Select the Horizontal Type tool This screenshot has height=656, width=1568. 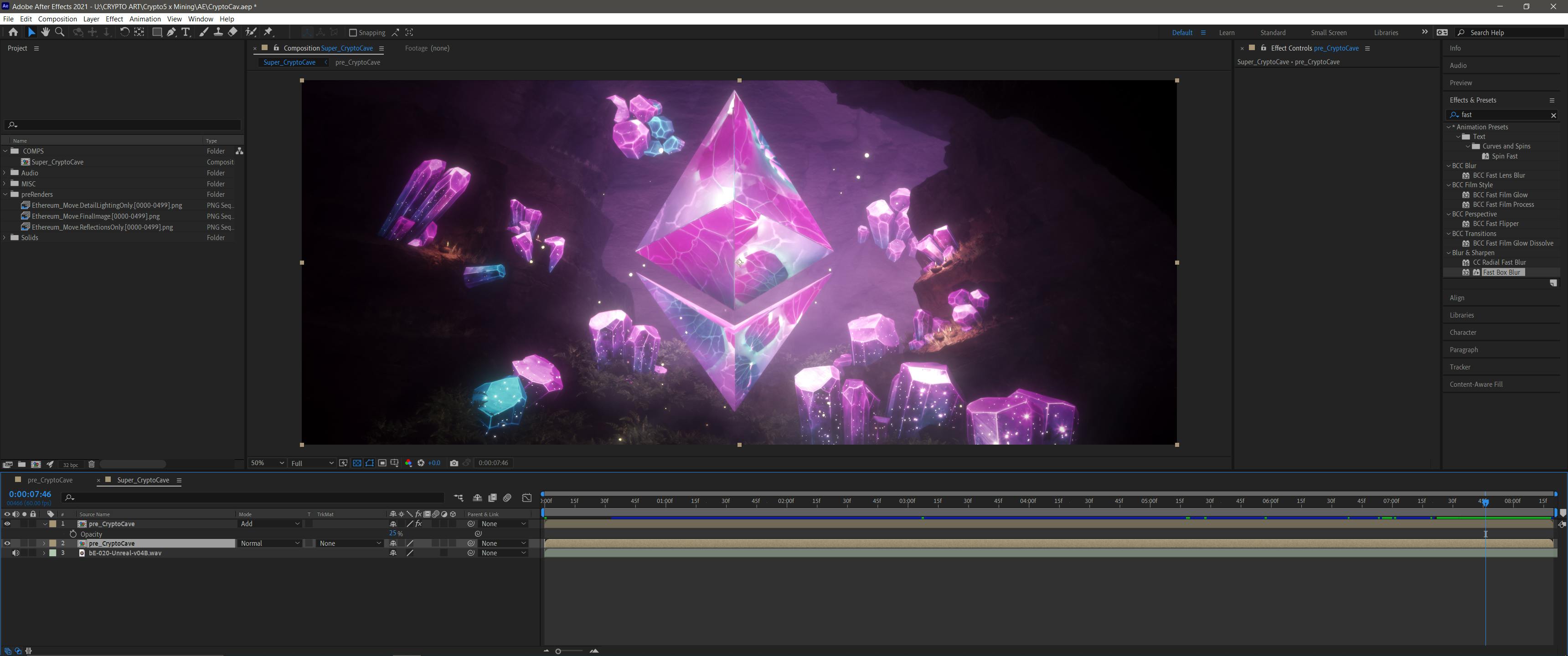coord(186,32)
